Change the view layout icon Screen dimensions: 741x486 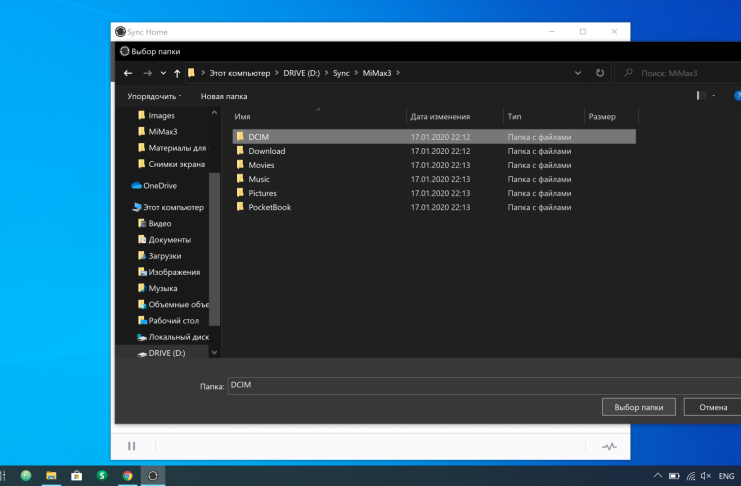tap(701, 95)
